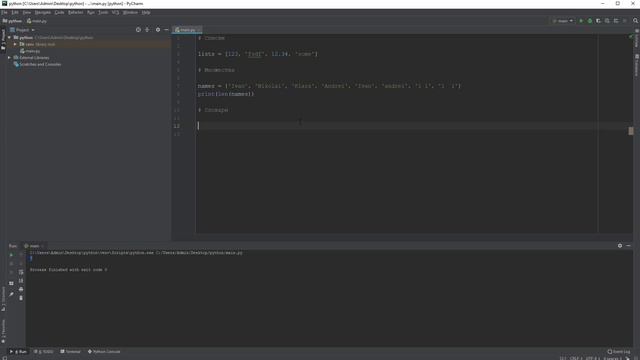Open the Python Console tool window
This screenshot has height=360, width=640.
coord(104,351)
